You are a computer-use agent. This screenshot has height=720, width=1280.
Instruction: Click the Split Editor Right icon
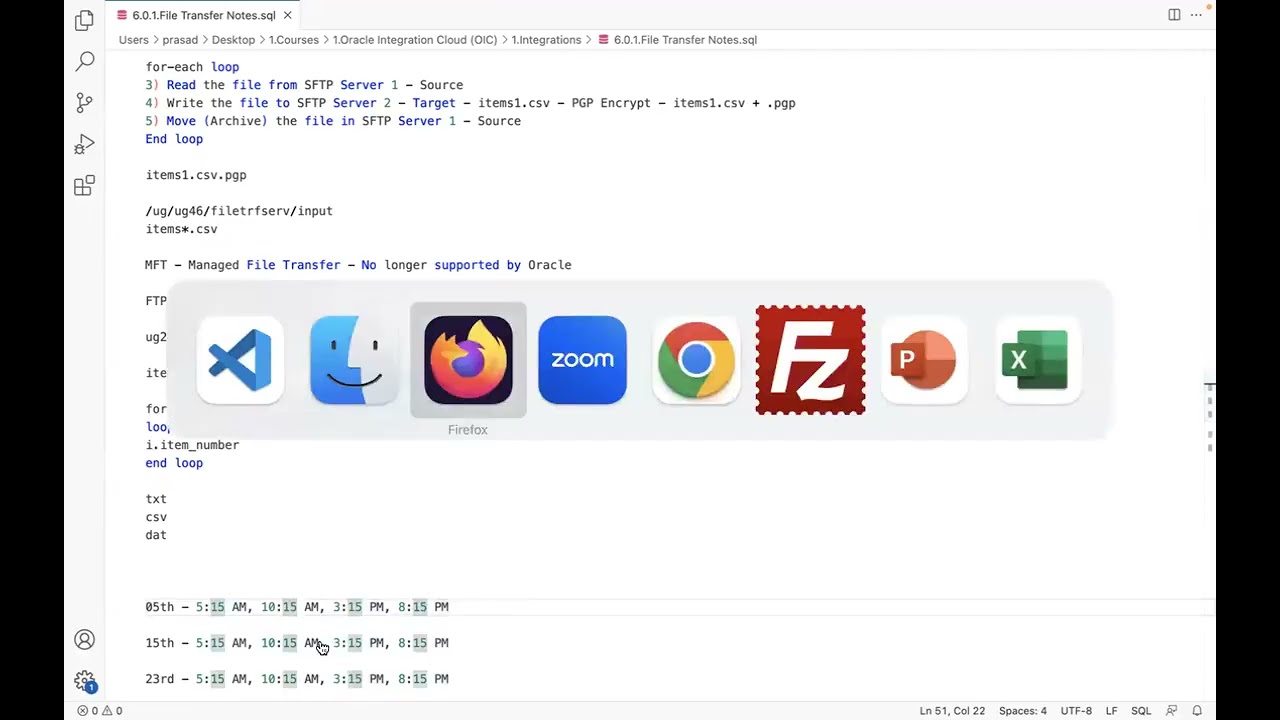coord(1174,15)
